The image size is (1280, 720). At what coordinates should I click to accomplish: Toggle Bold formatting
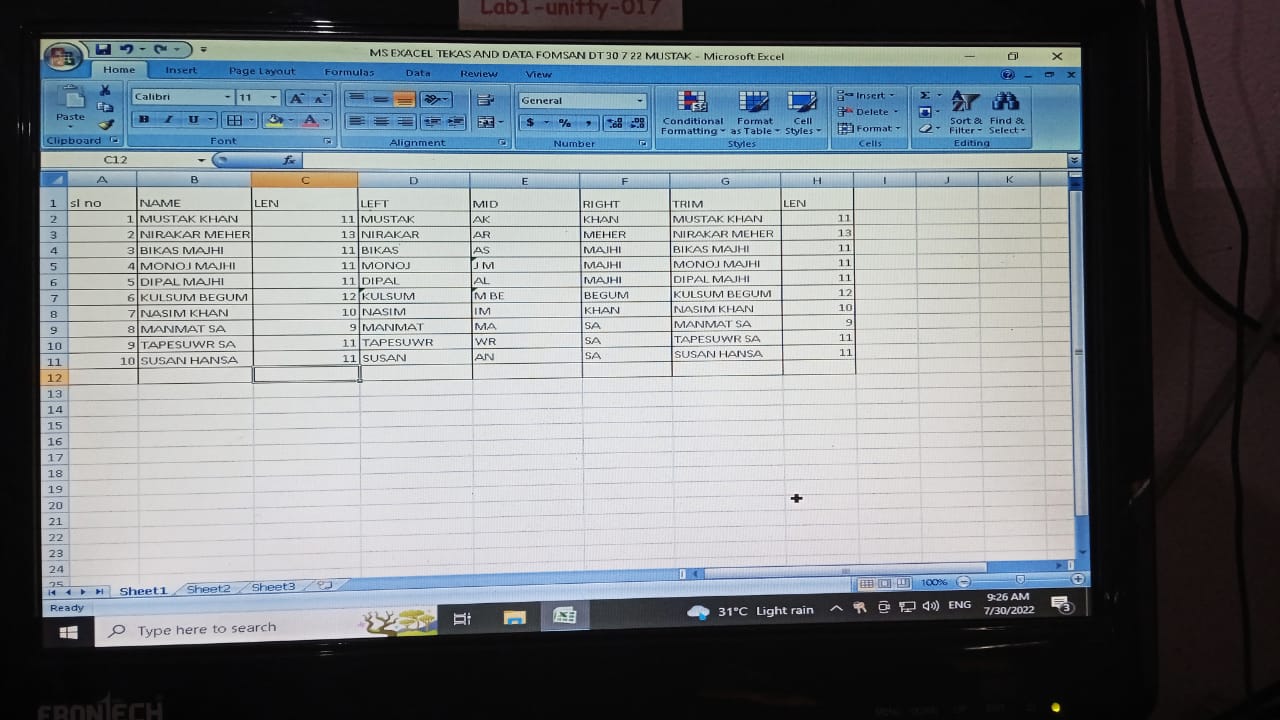click(x=144, y=120)
